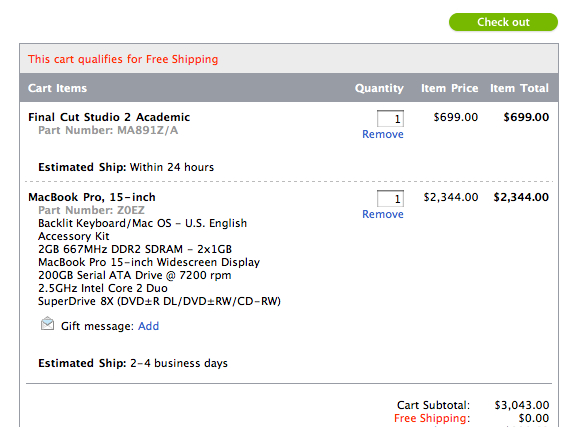This screenshot has width=580, height=427.
Task: Click the Item Total column header
Action: click(519, 88)
